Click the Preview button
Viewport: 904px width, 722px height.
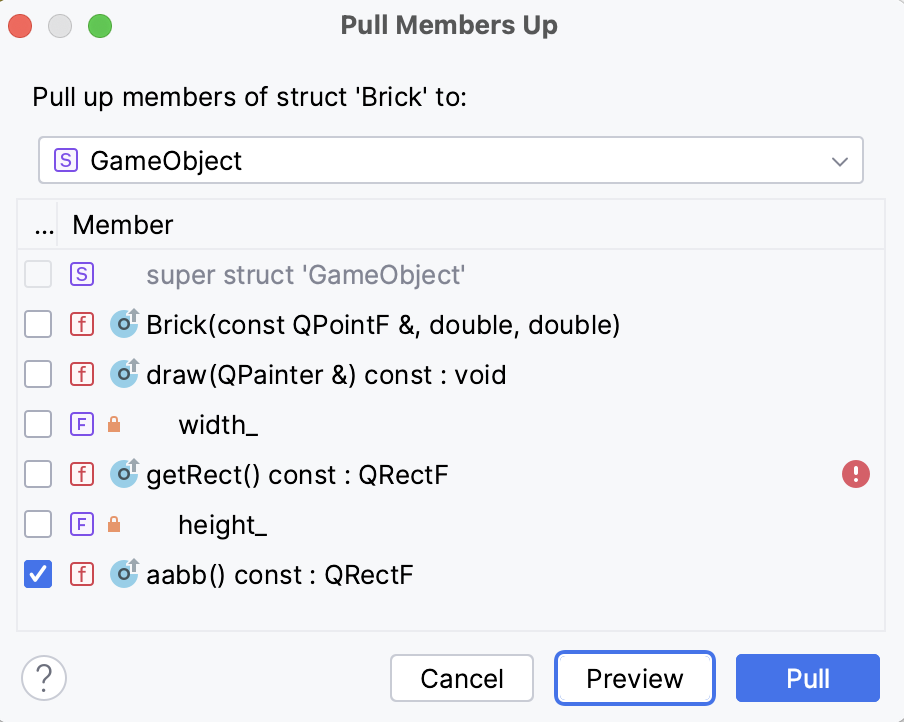[635, 679]
